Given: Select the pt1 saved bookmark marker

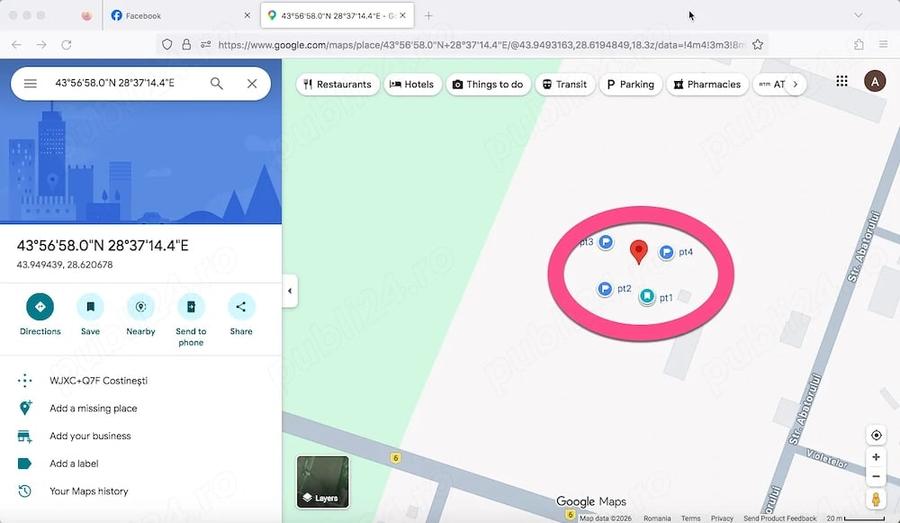Looking at the screenshot, I should pyautogui.click(x=647, y=296).
